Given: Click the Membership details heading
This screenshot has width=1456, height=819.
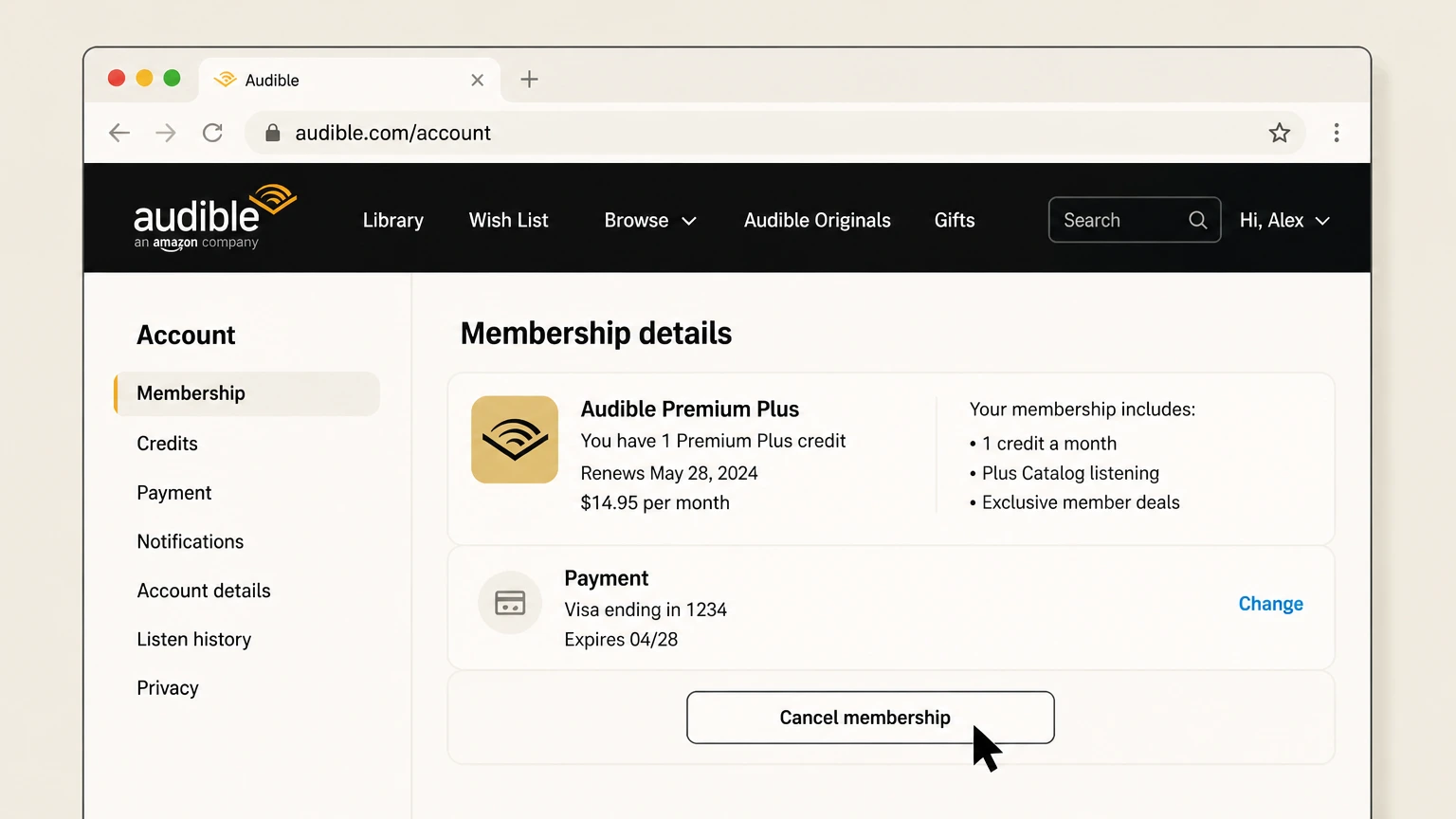Looking at the screenshot, I should [596, 334].
